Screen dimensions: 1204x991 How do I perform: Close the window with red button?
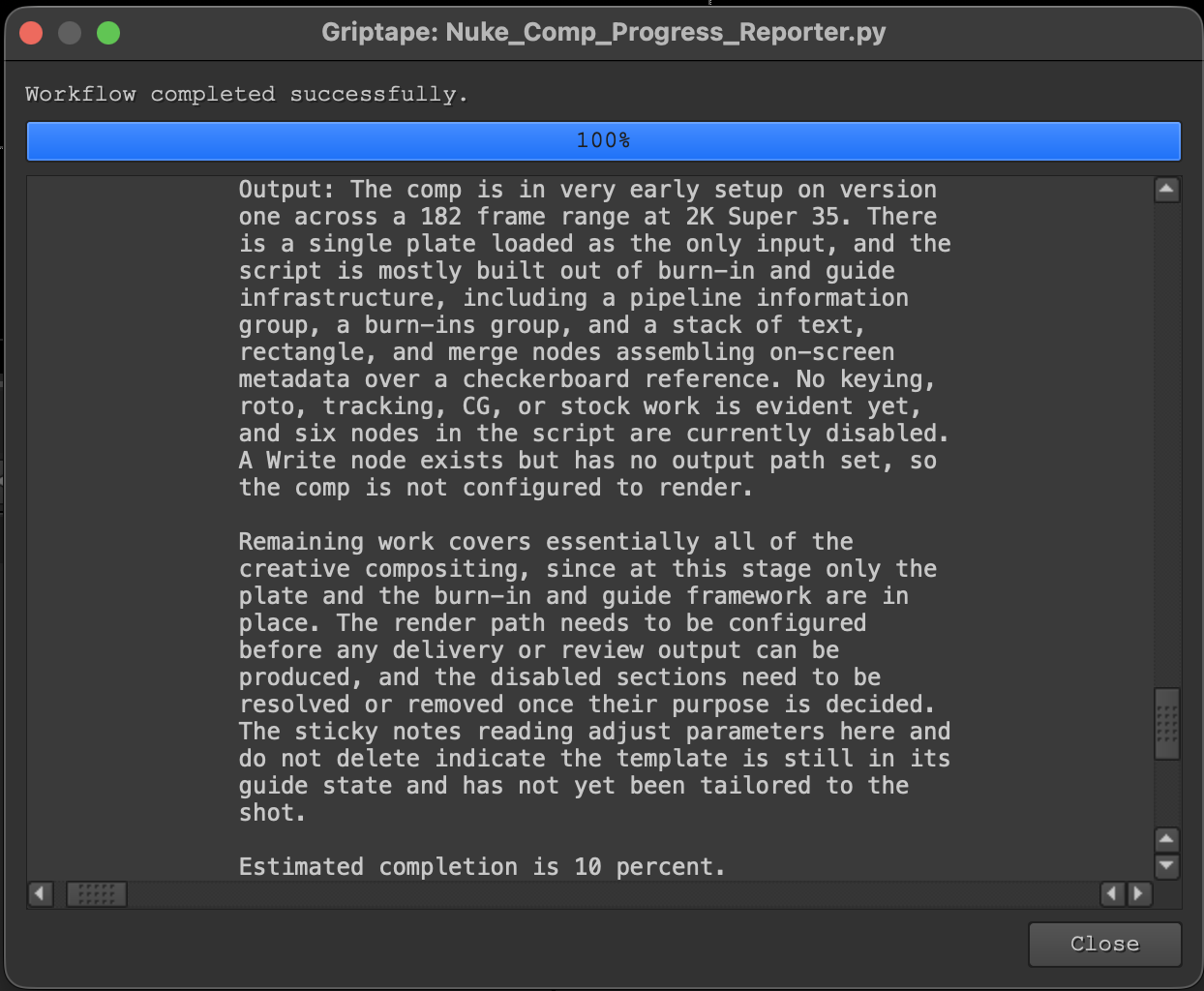point(31,33)
